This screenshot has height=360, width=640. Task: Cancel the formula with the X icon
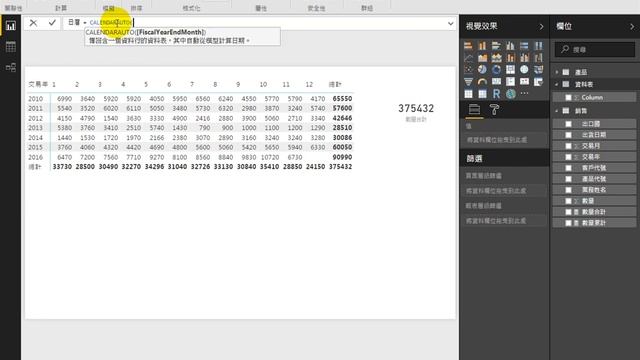pos(33,23)
